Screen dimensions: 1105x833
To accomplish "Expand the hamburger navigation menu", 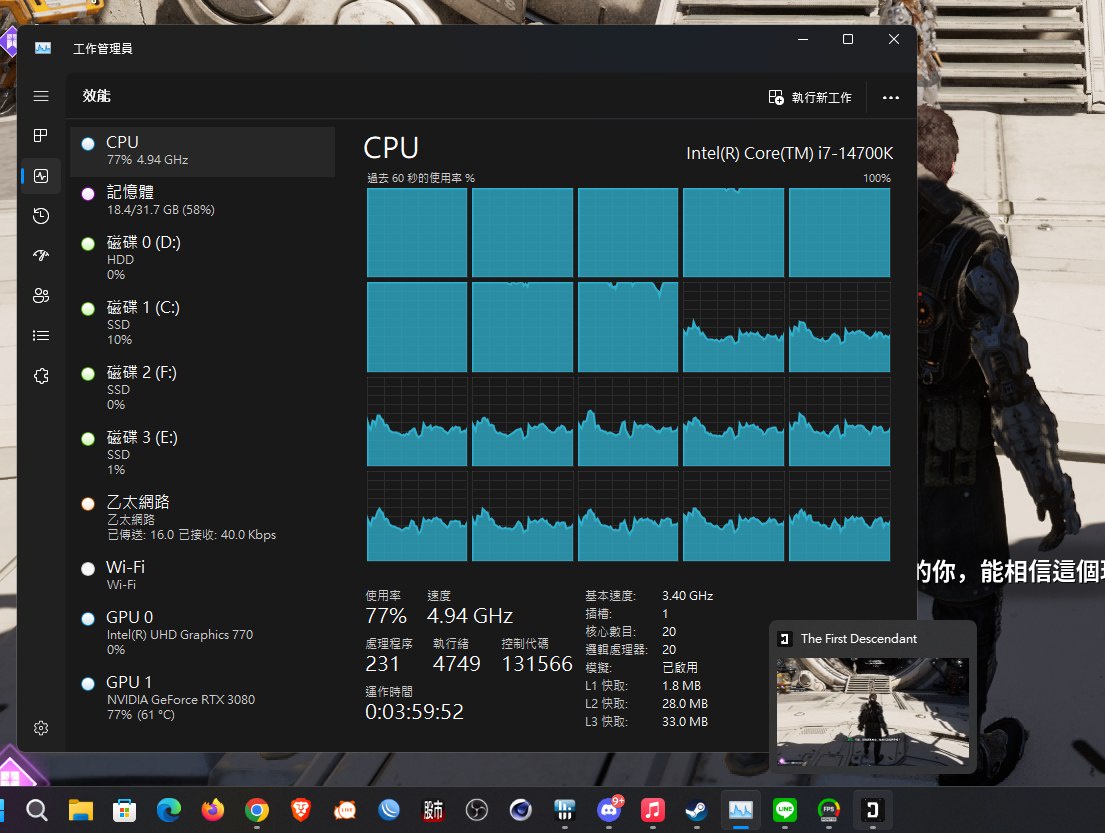I will pos(41,96).
